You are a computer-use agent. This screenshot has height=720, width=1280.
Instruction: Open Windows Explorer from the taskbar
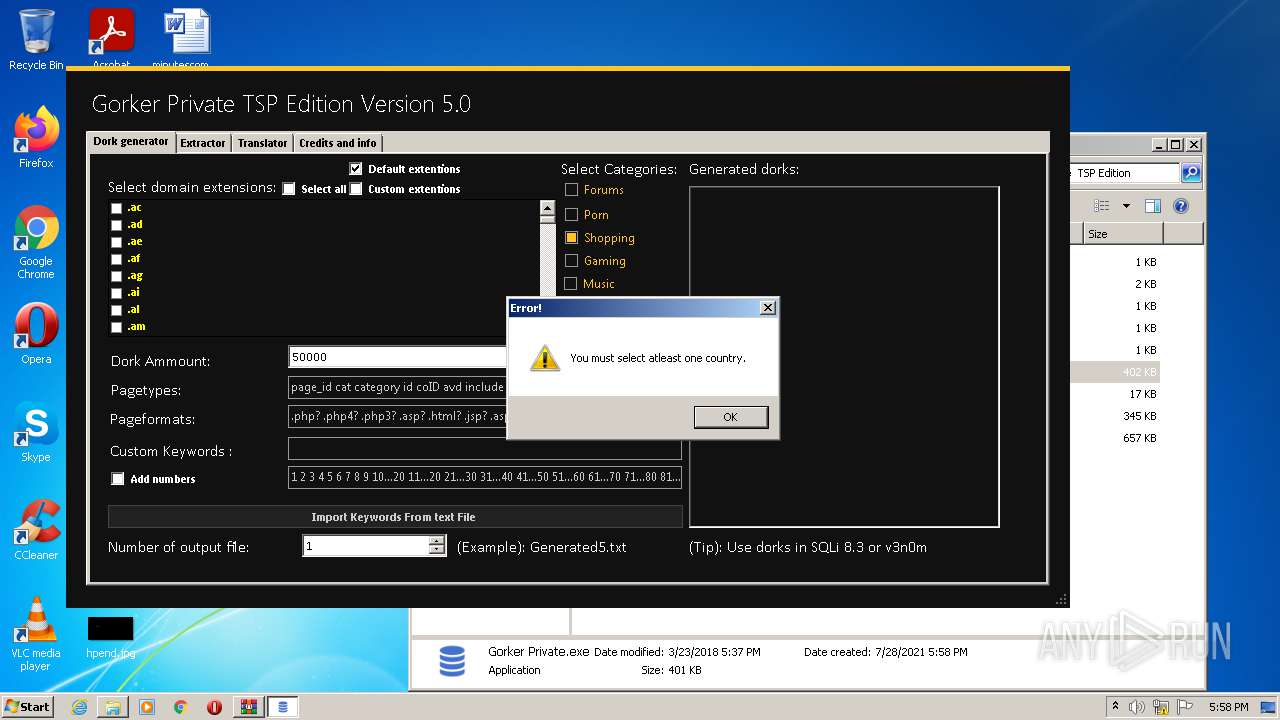coord(113,707)
